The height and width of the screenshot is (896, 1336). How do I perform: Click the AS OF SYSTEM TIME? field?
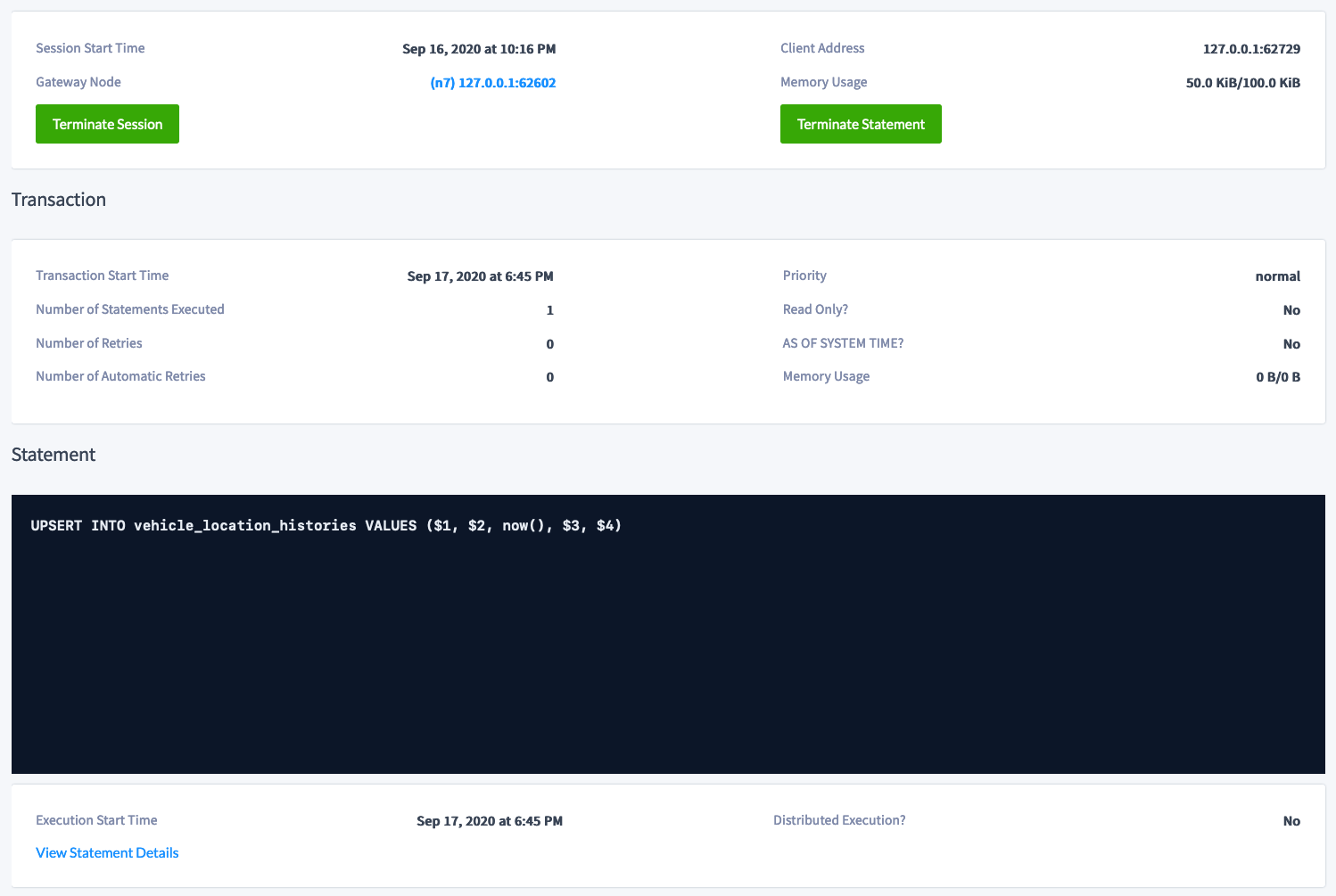click(842, 343)
